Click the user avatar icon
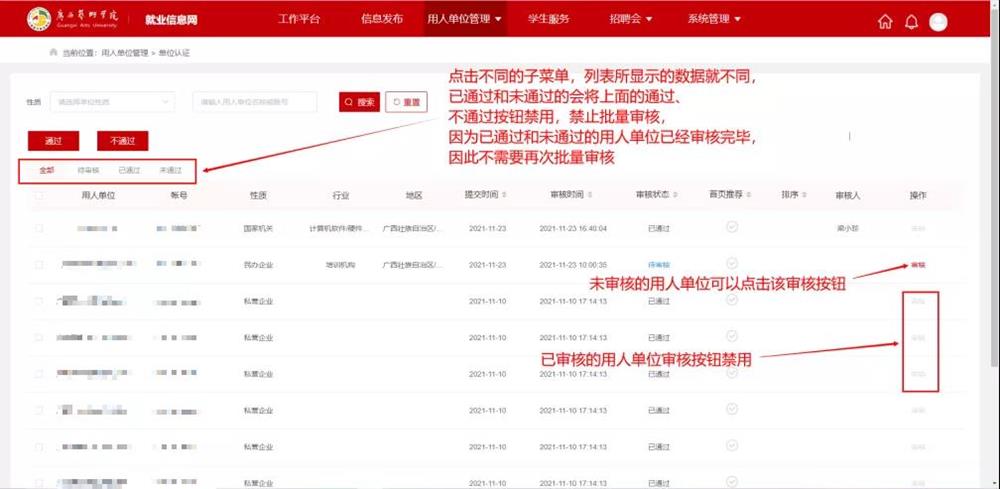 coord(938,22)
